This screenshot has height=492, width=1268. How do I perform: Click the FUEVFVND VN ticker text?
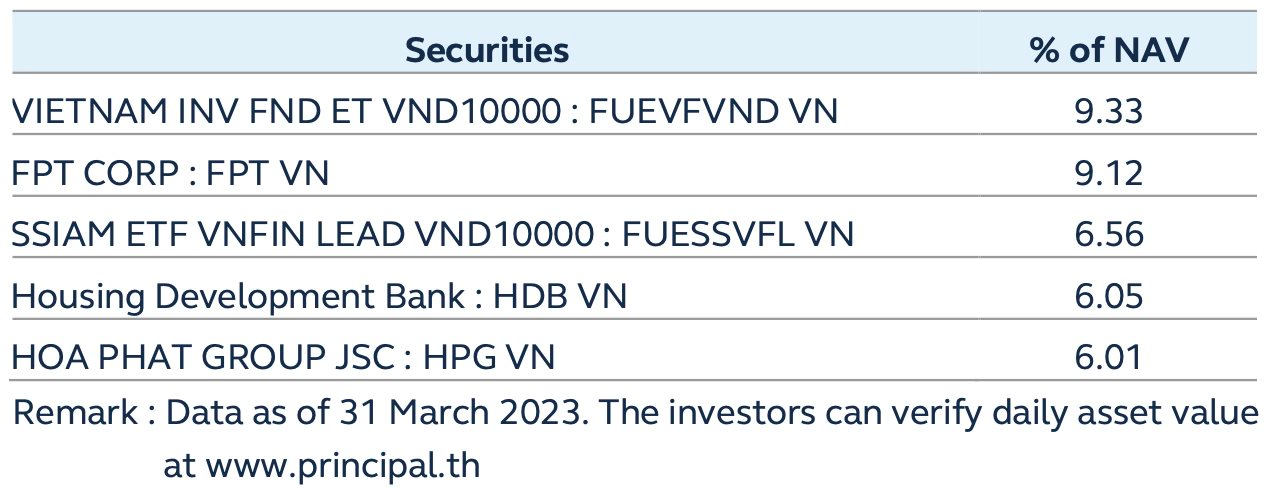click(714, 113)
